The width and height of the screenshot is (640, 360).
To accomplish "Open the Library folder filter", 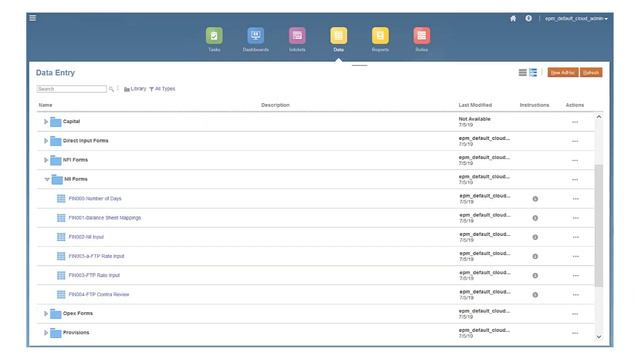I will [x=135, y=89].
